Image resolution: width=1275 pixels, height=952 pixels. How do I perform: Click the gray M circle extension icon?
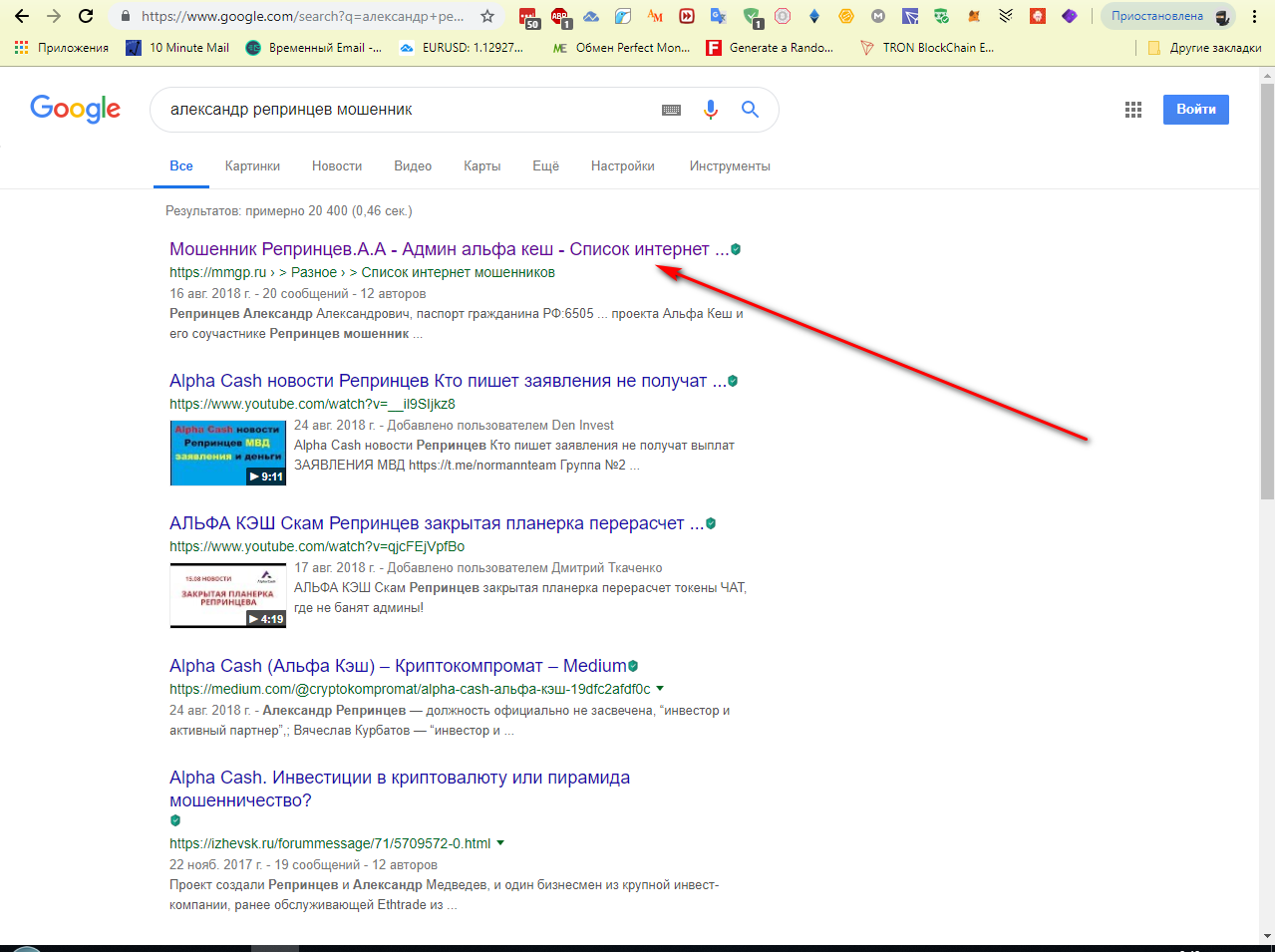point(878,16)
